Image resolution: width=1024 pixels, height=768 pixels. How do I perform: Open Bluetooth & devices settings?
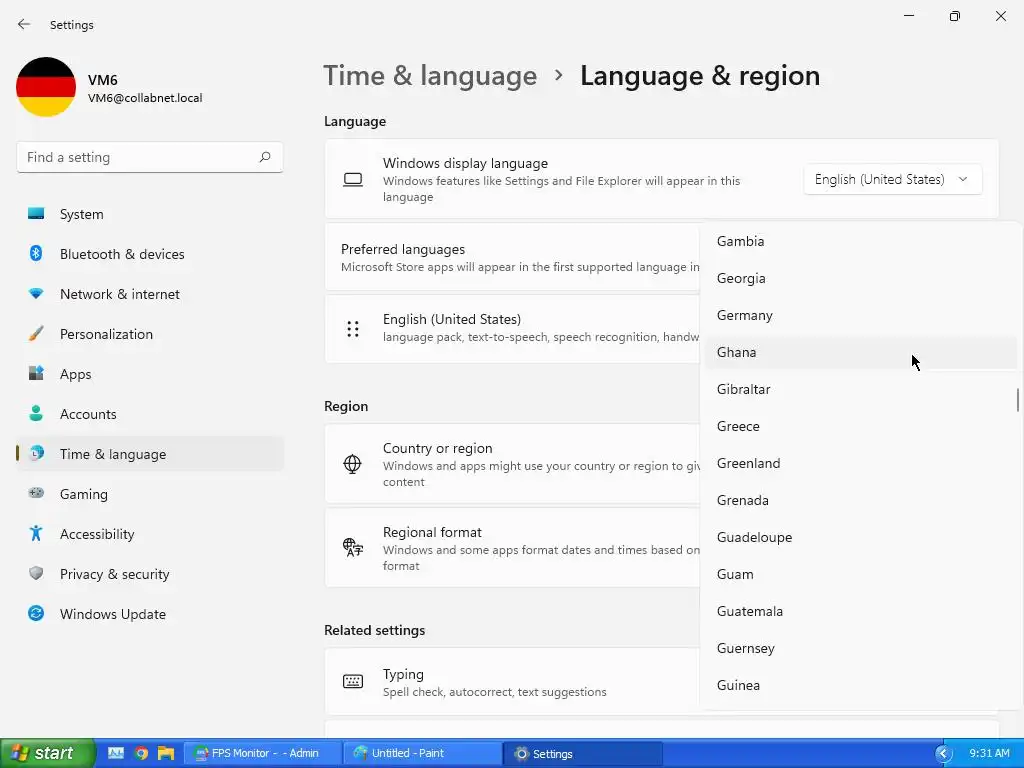(150, 254)
